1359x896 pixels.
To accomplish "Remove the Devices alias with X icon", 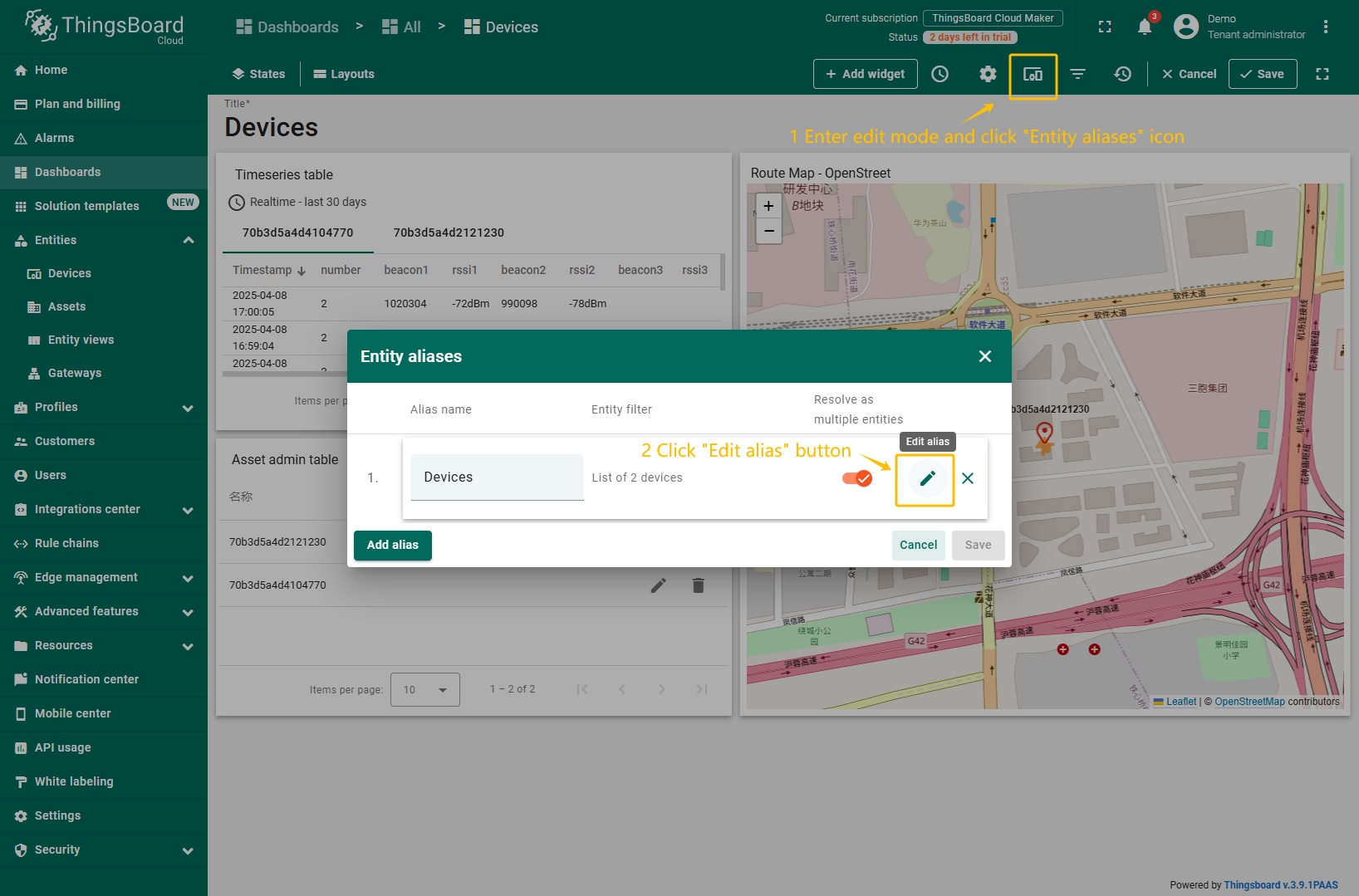I will (x=968, y=478).
